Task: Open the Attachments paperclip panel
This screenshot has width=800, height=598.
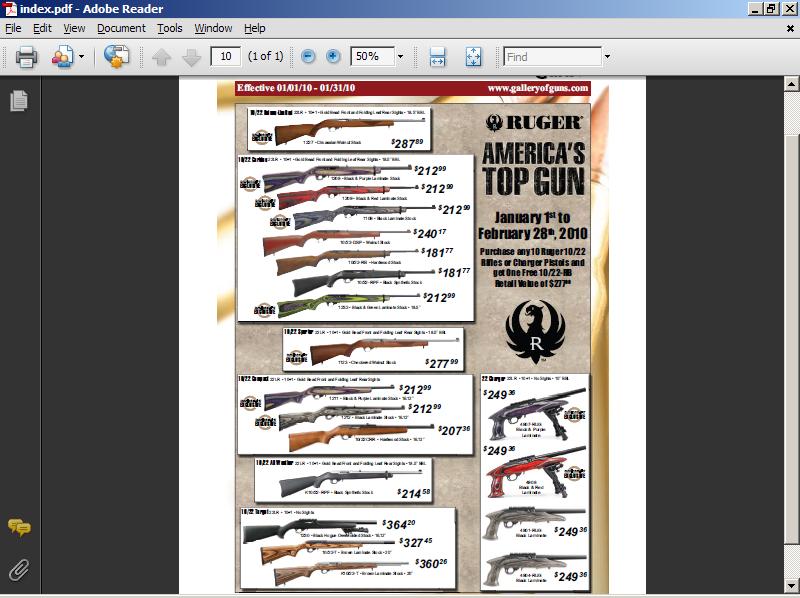Action: point(18,571)
